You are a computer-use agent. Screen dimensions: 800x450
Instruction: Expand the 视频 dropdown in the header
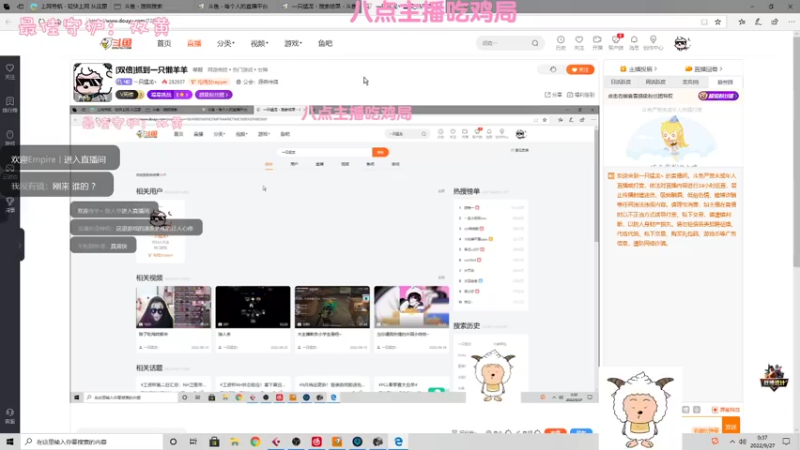pos(259,43)
